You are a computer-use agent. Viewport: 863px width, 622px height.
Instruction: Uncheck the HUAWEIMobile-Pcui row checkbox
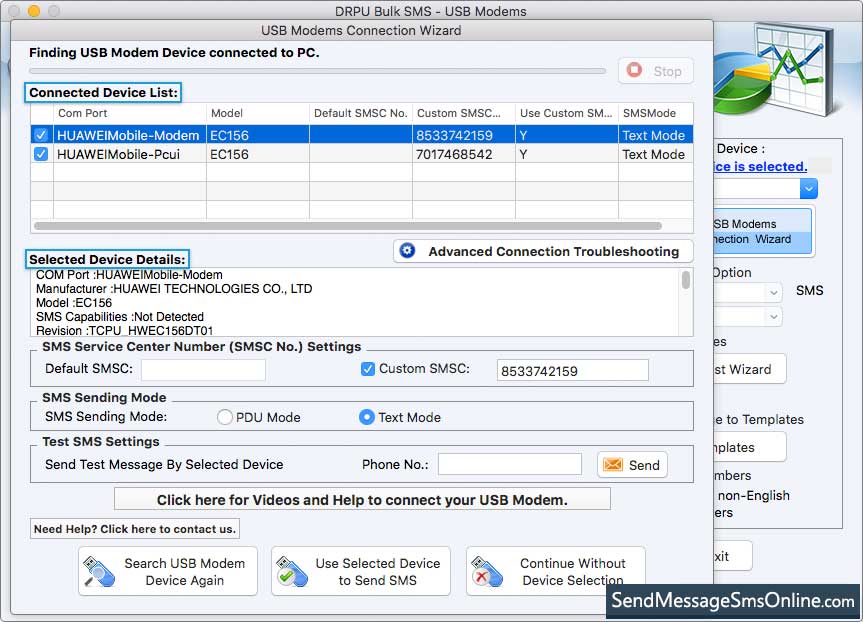tap(41, 154)
